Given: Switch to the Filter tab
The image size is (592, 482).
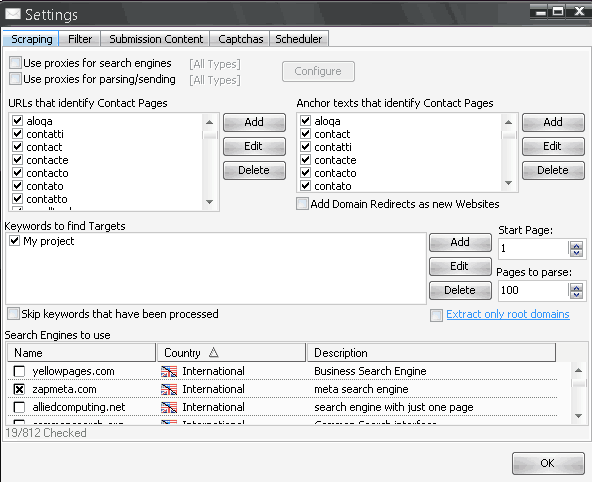Looking at the screenshot, I should [x=80, y=39].
